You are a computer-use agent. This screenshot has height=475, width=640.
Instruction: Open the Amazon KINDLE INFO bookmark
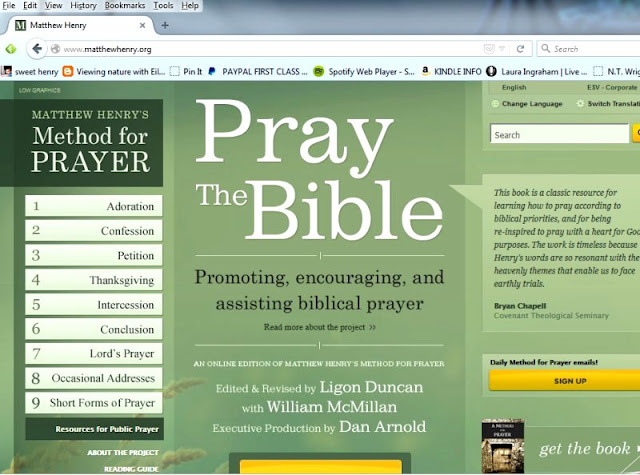coord(451,72)
